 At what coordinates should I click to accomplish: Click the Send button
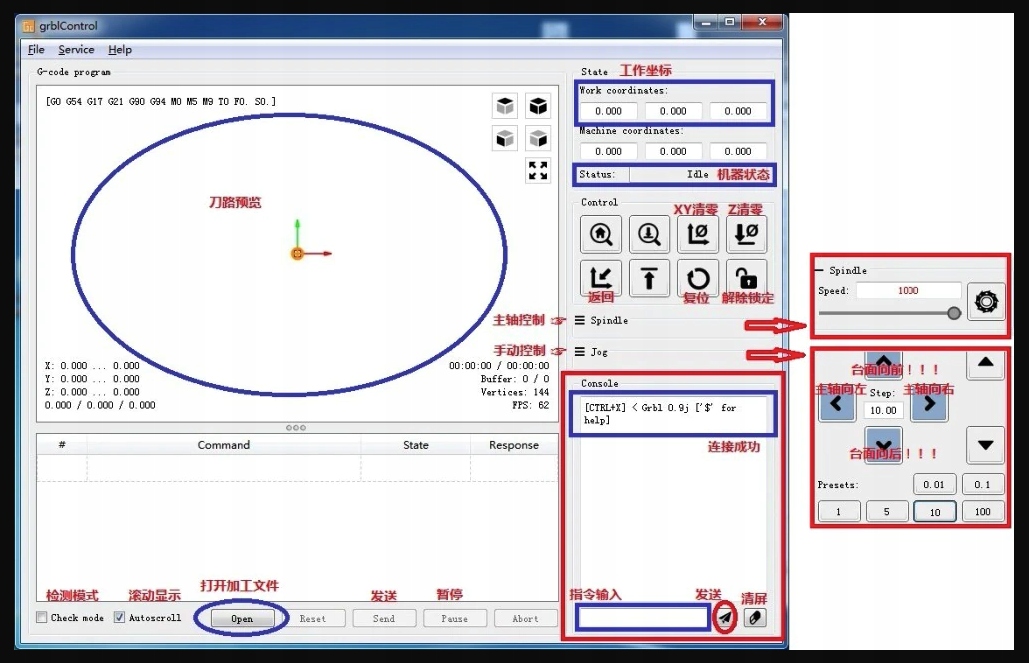pyautogui.click(x=384, y=618)
